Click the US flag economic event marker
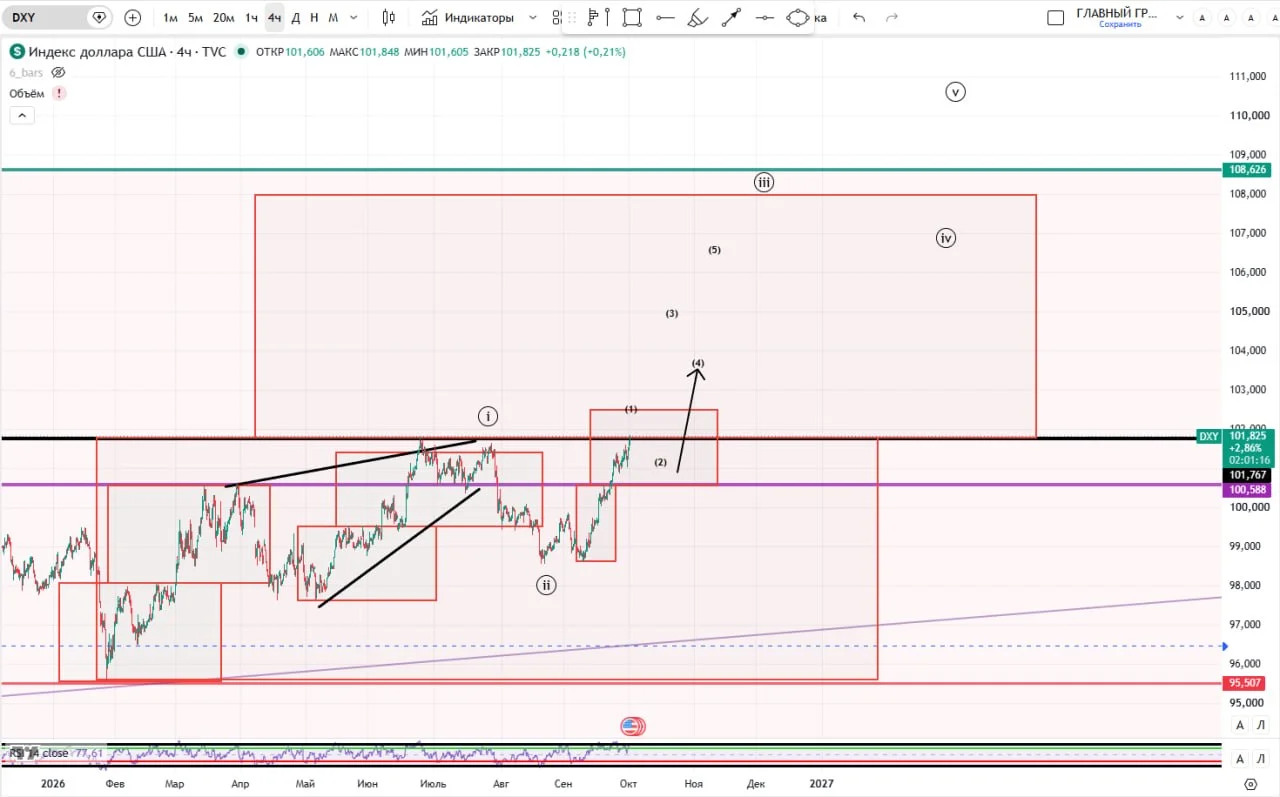 click(631, 726)
